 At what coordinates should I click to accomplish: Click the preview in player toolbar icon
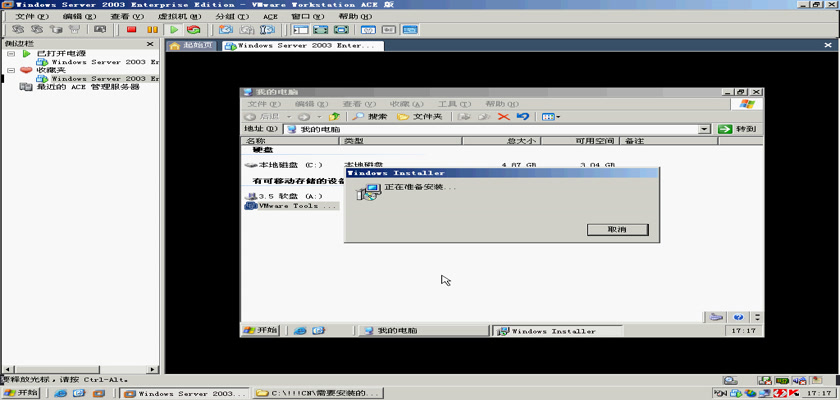click(100, 29)
